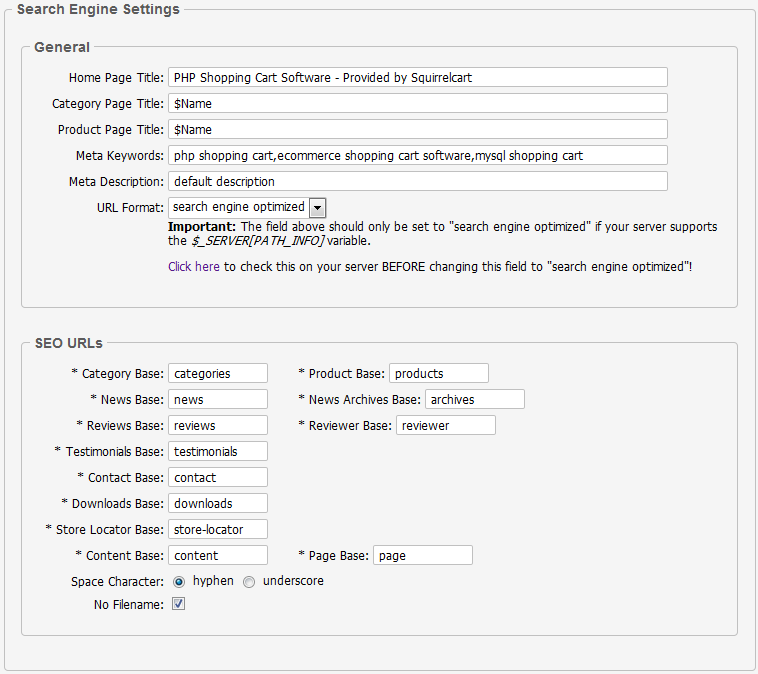Click the Category Base input
The height and width of the screenshot is (674, 758).
pos(218,373)
